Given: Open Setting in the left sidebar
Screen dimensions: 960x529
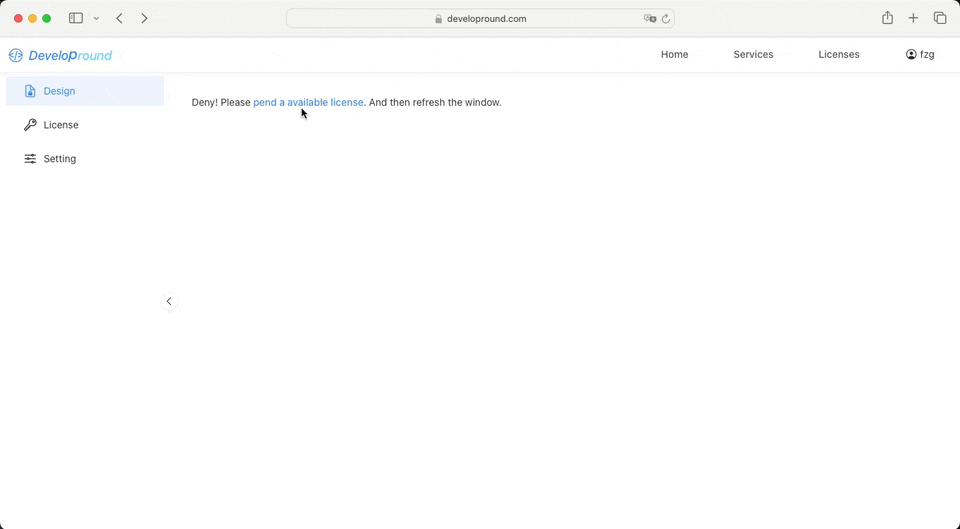Looking at the screenshot, I should (59, 159).
